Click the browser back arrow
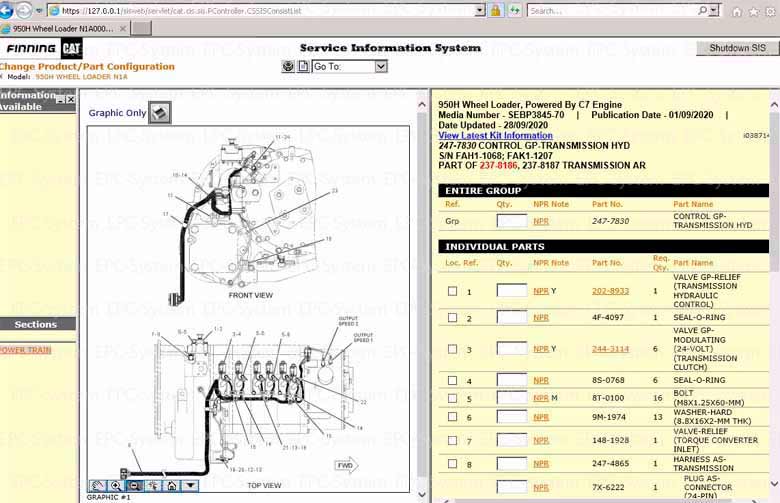780x503 pixels. coord(5,10)
